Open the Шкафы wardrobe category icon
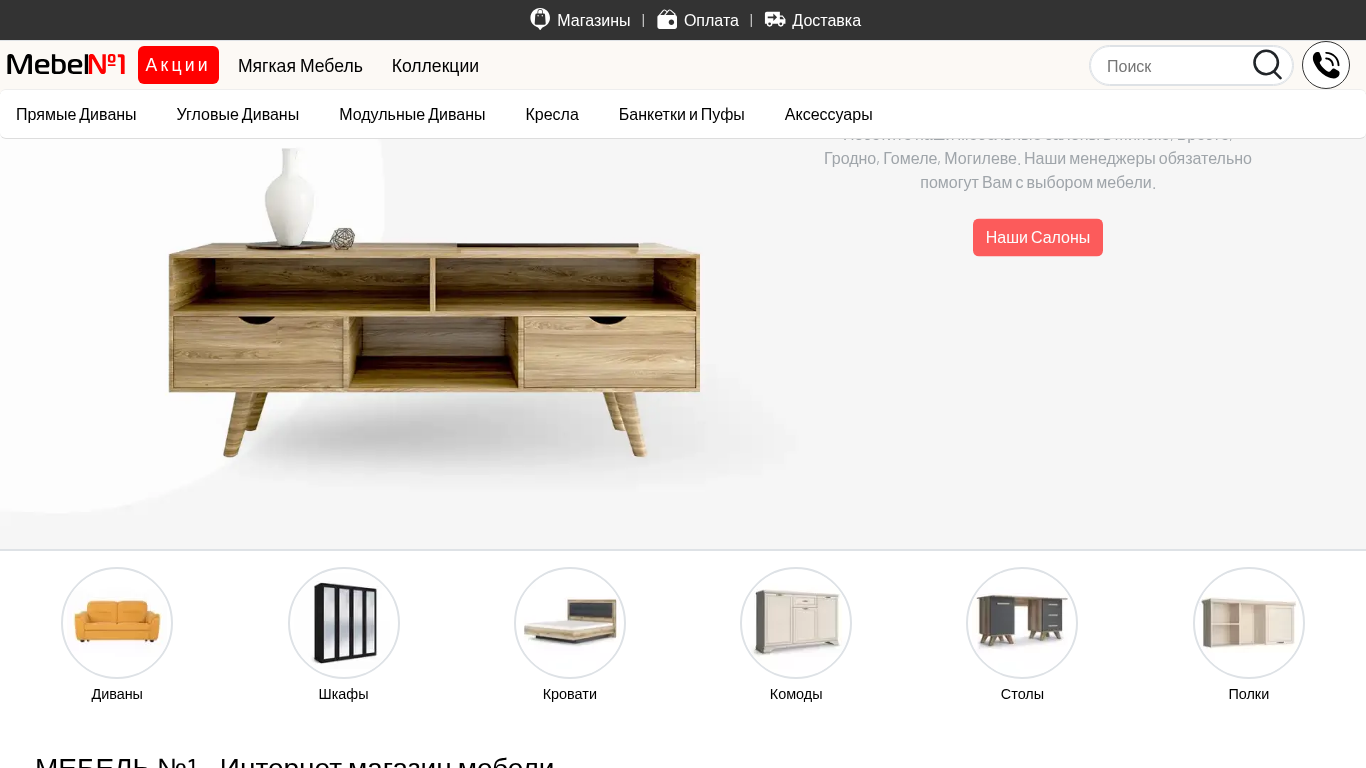 click(344, 623)
